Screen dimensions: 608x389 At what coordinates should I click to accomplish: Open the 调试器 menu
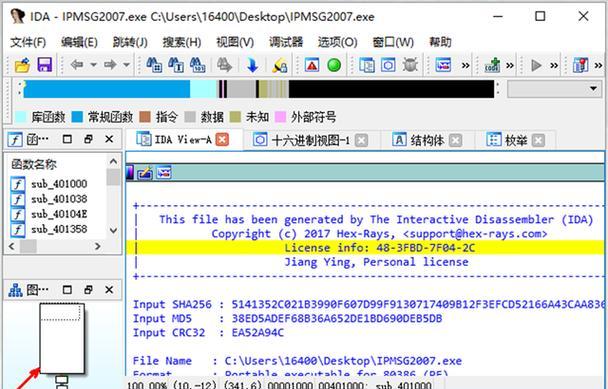(286, 42)
